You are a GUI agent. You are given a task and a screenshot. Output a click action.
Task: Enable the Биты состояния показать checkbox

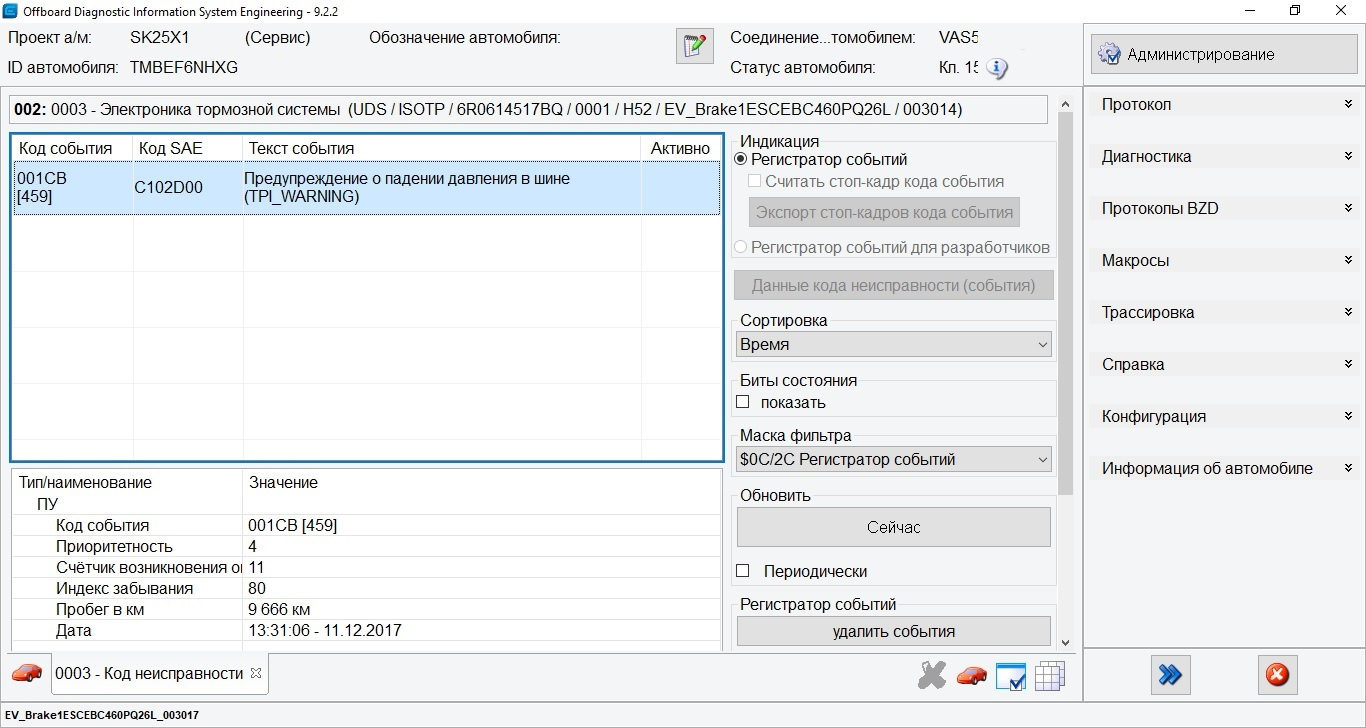[743, 402]
